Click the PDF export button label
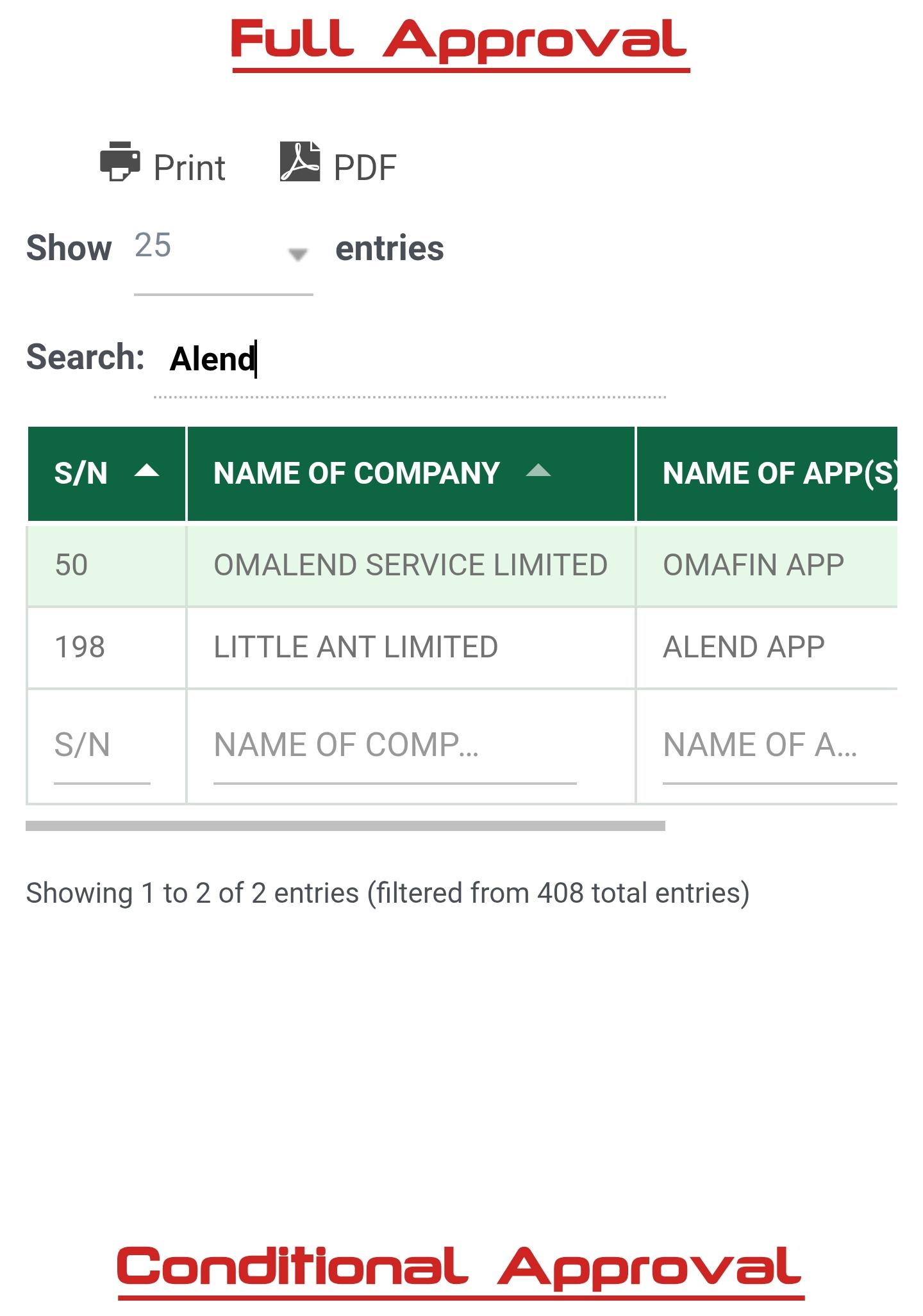Screen dimensions: 923x1316 [x=365, y=168]
